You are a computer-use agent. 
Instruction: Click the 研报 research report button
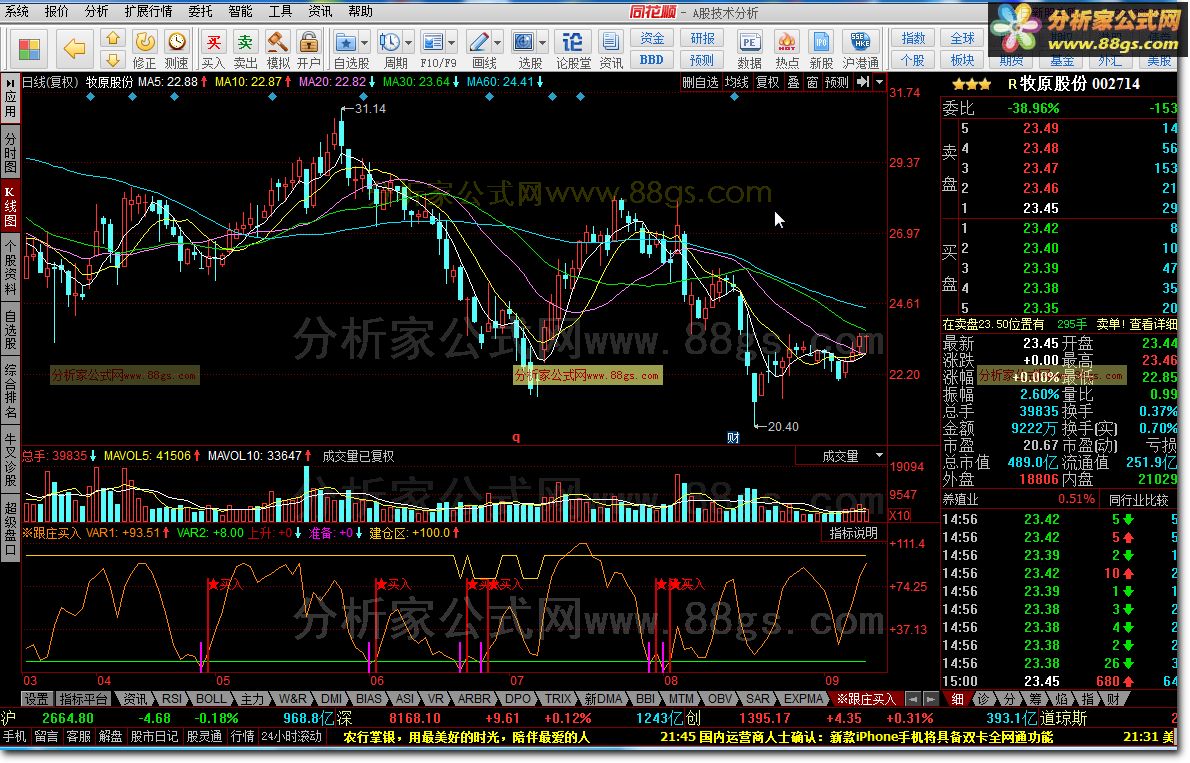point(702,38)
